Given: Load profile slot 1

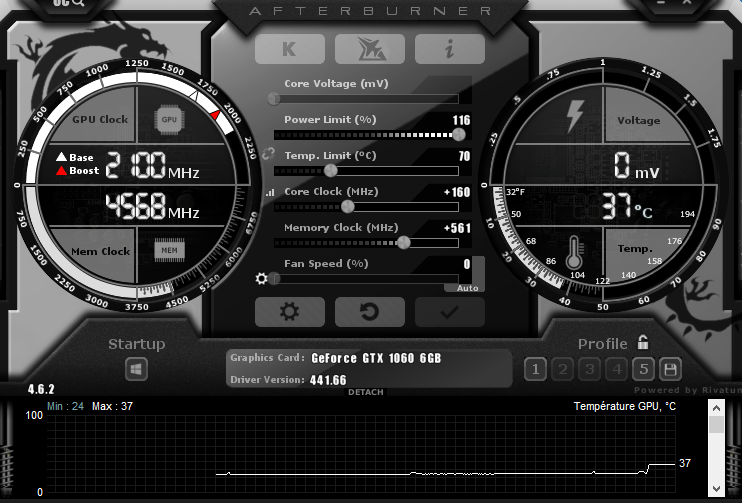Looking at the screenshot, I should pos(535,369).
